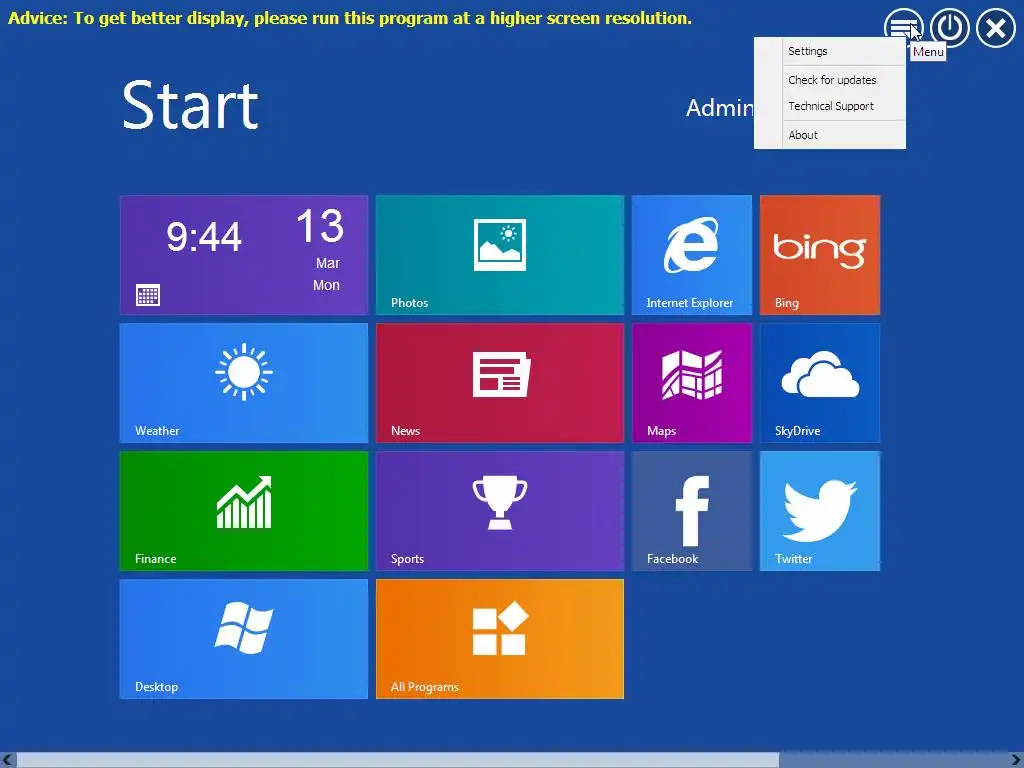Click the Admin user name
The height and width of the screenshot is (768, 1024).
click(x=720, y=108)
